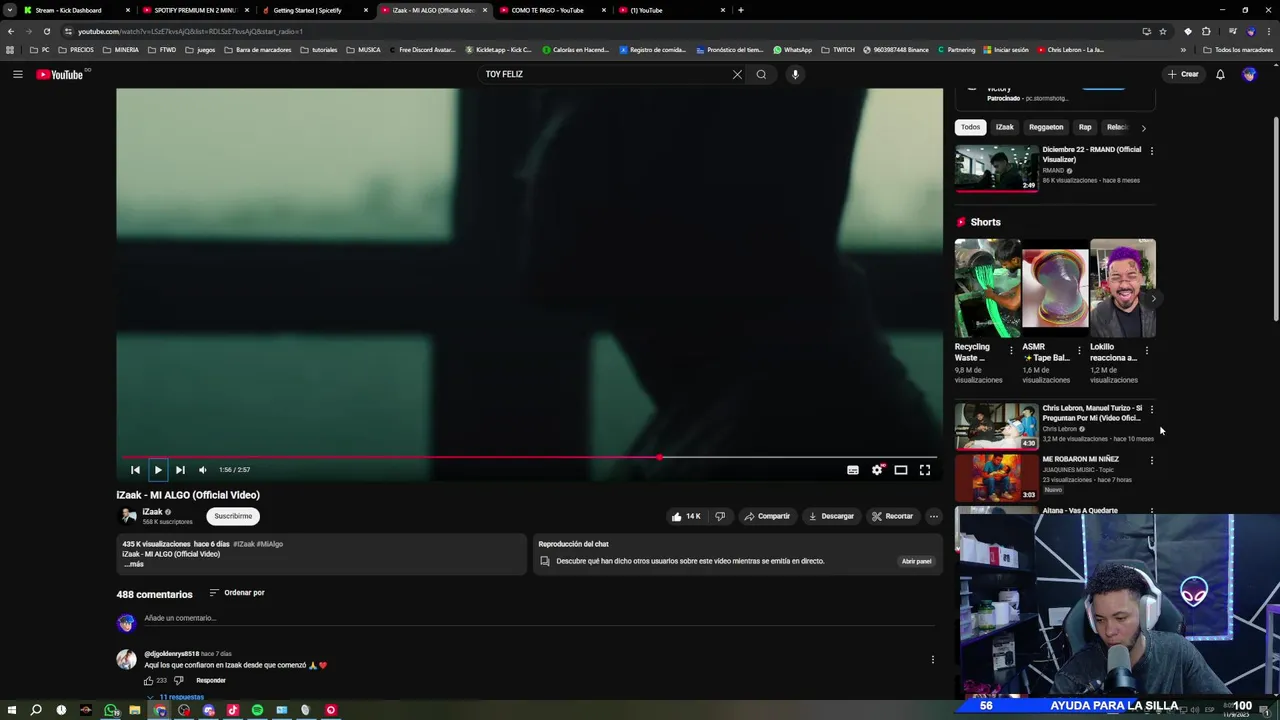Open the WhatsApp bookmark
The width and height of the screenshot is (1280, 720).
[x=792, y=50]
